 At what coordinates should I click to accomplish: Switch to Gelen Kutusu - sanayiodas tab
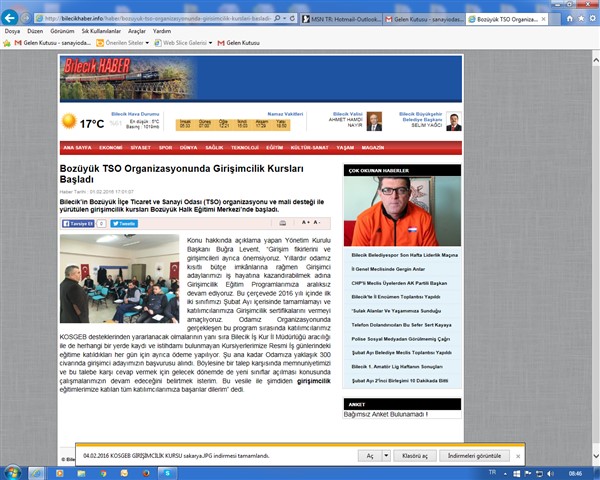click(424, 19)
